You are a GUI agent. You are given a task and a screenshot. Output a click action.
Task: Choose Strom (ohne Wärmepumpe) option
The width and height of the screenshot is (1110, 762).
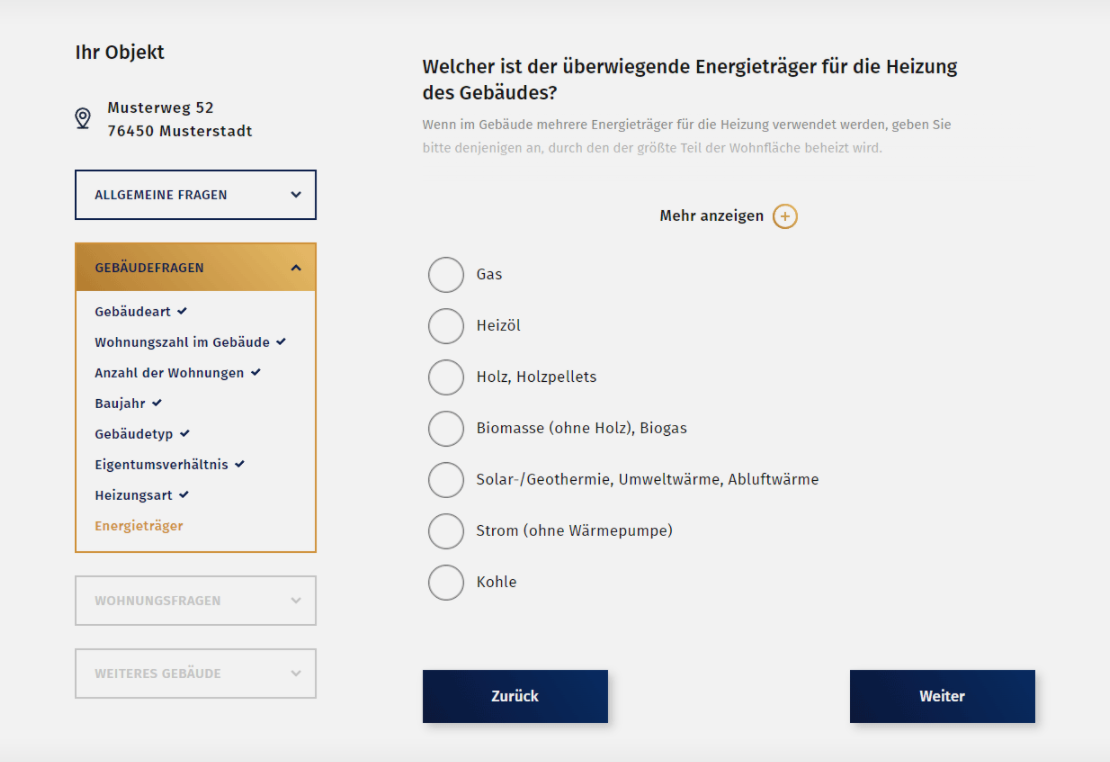[x=446, y=531]
